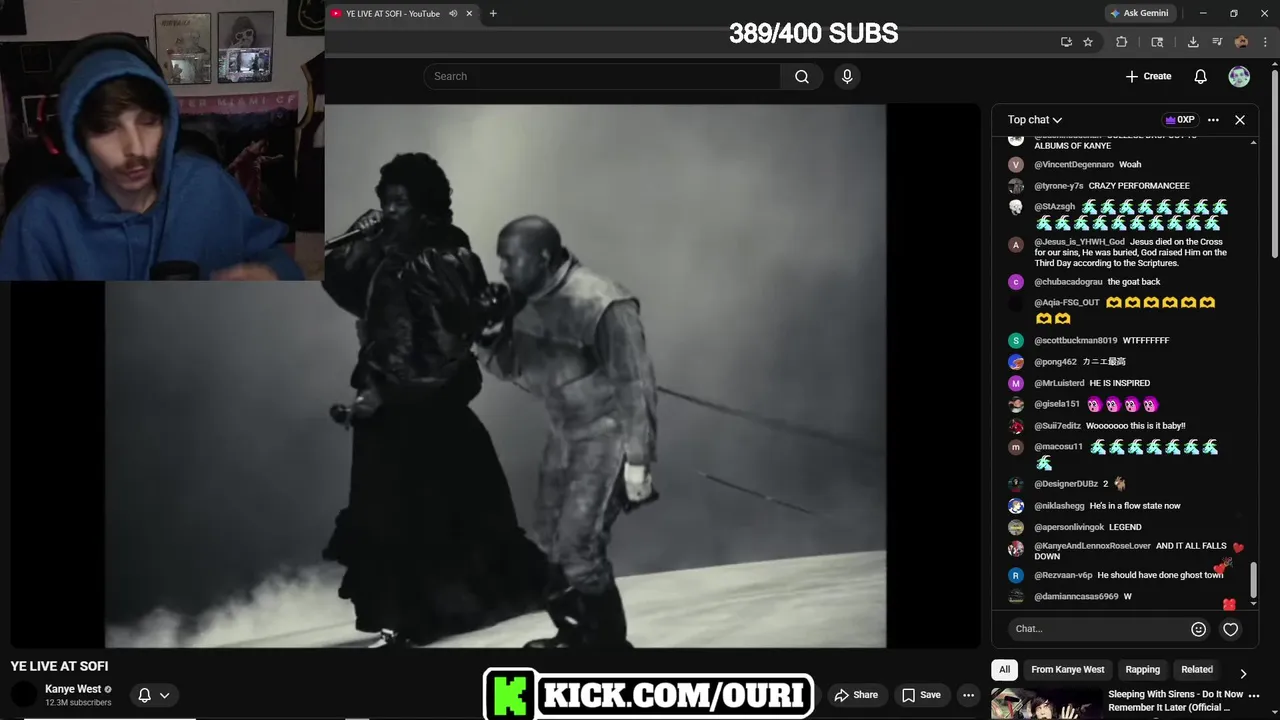Click the YE LIVE AT SOFI video title

[60, 666]
